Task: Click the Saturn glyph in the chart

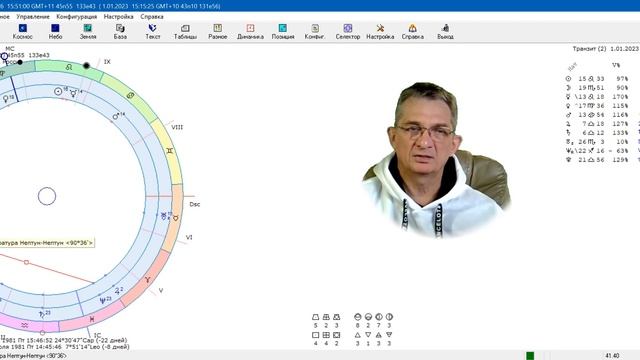Action: click(x=42, y=314)
